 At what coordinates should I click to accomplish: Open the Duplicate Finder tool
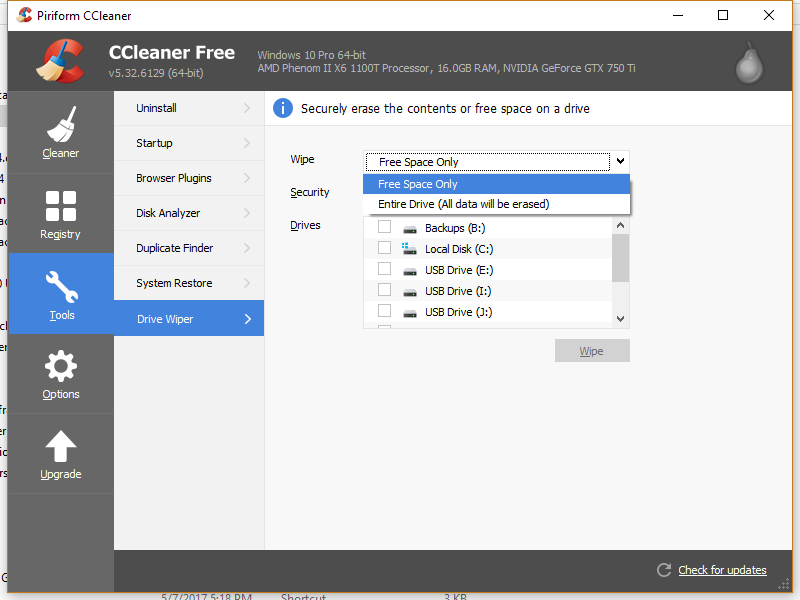(189, 248)
